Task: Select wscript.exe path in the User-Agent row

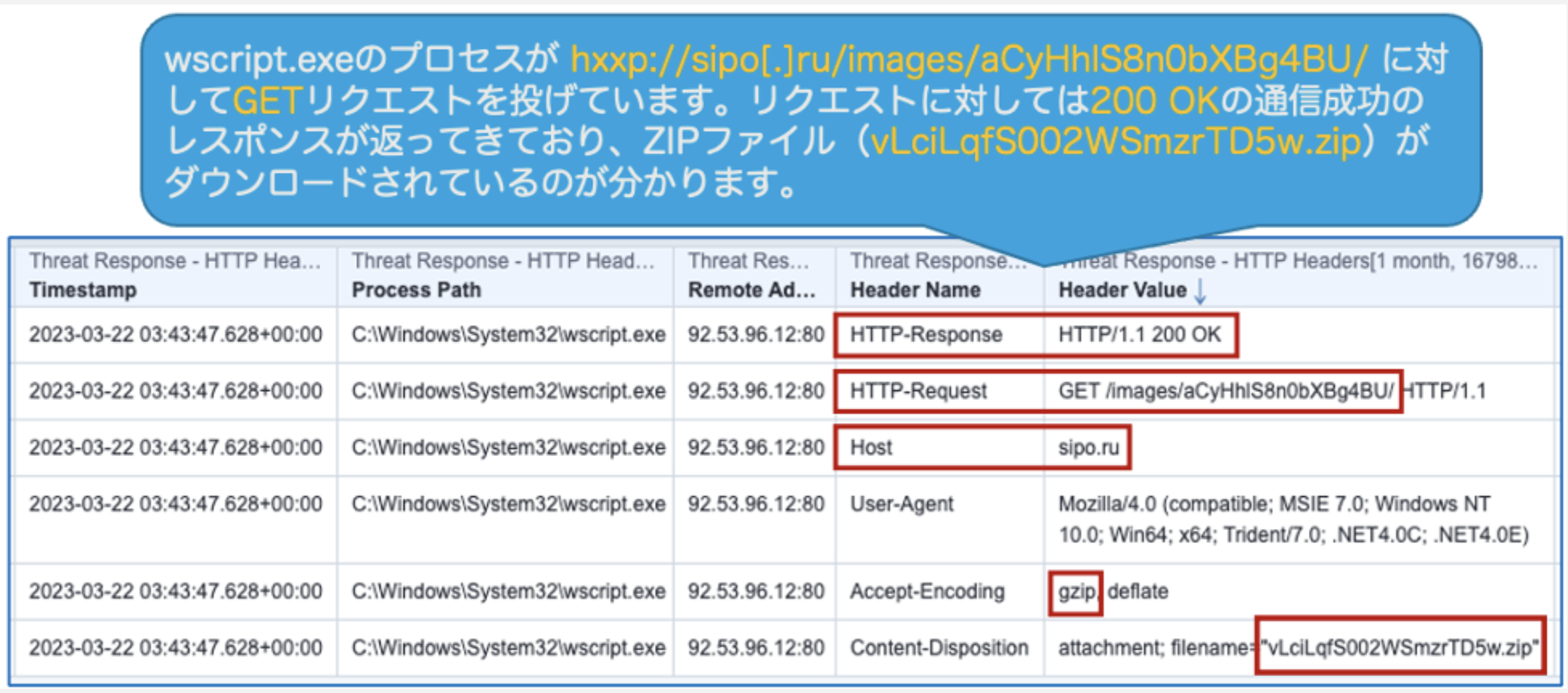Action: tap(509, 504)
